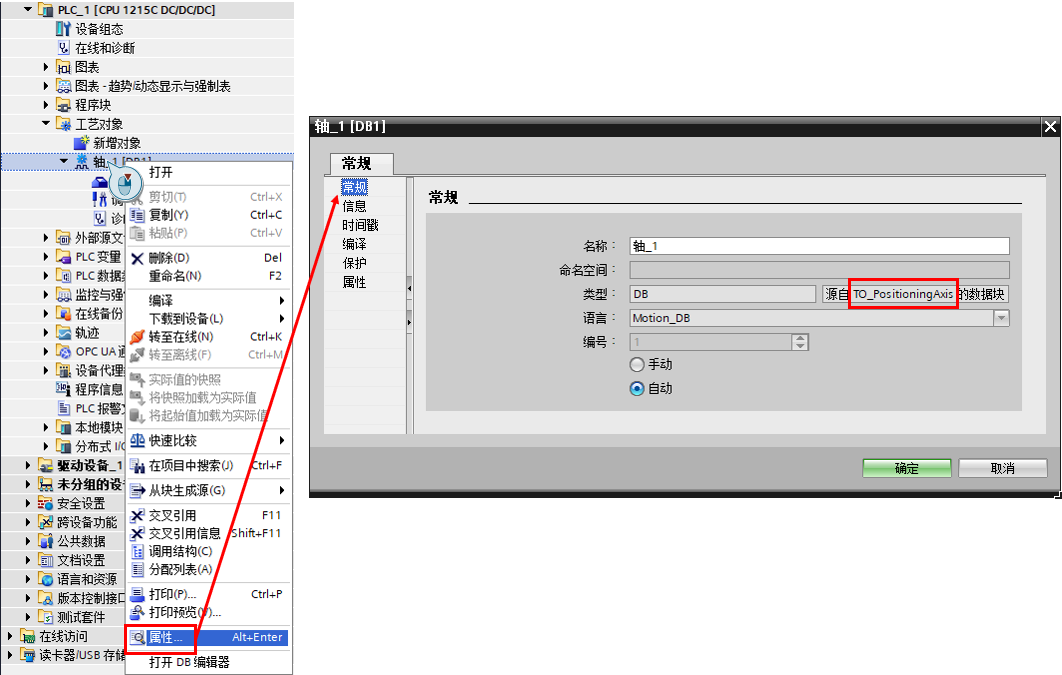Click the 从块生成源 icon

point(137,490)
